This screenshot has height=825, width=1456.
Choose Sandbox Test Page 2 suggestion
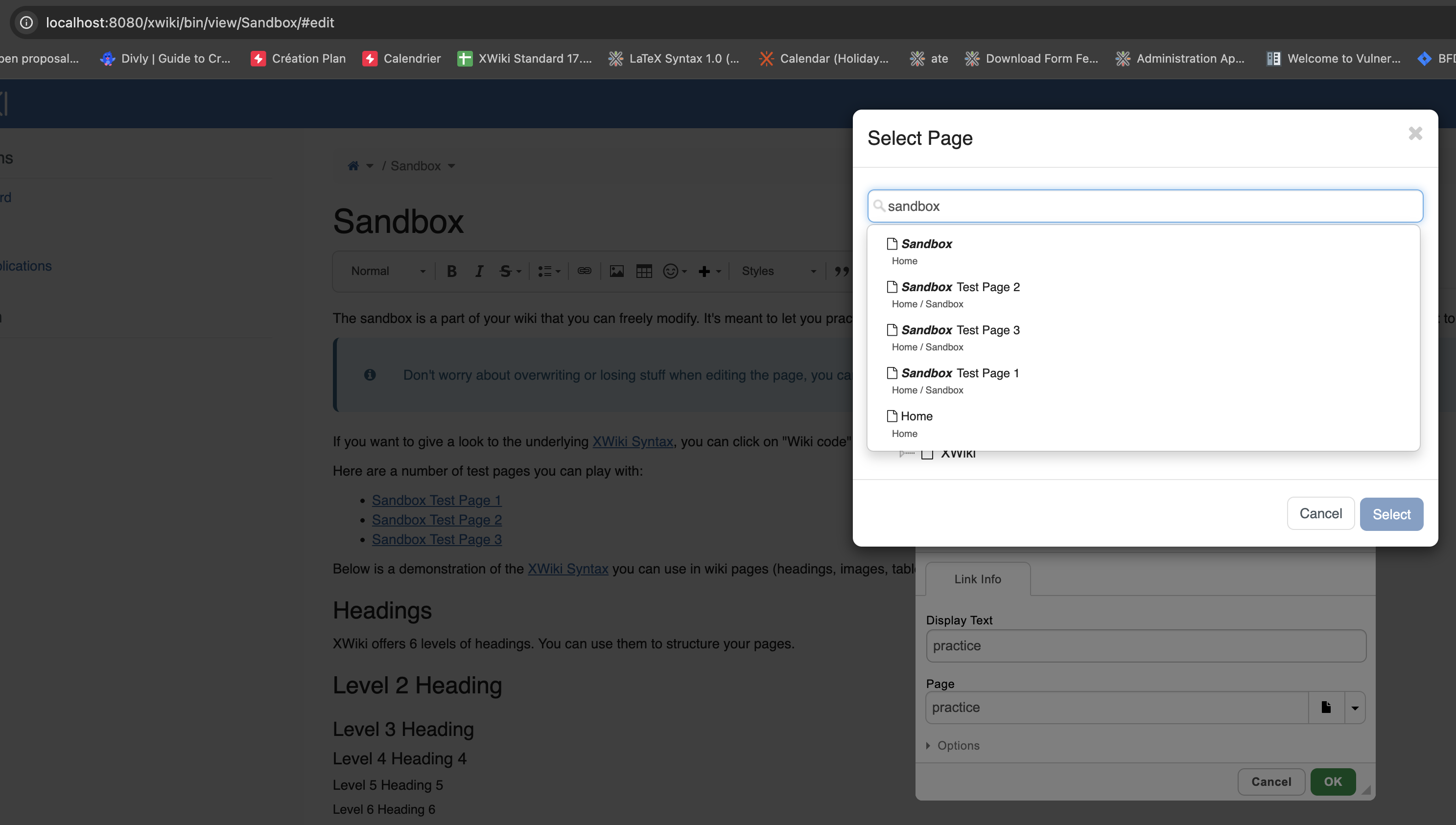960,287
